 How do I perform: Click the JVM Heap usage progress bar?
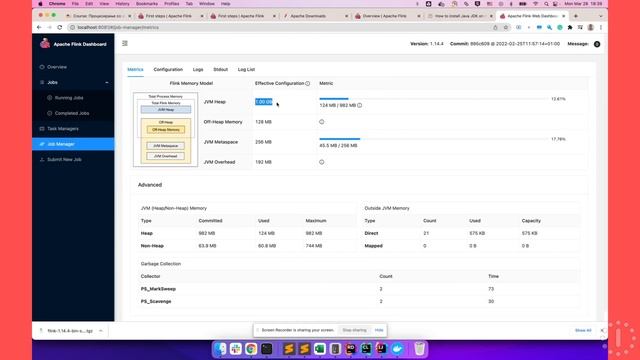[433, 99]
